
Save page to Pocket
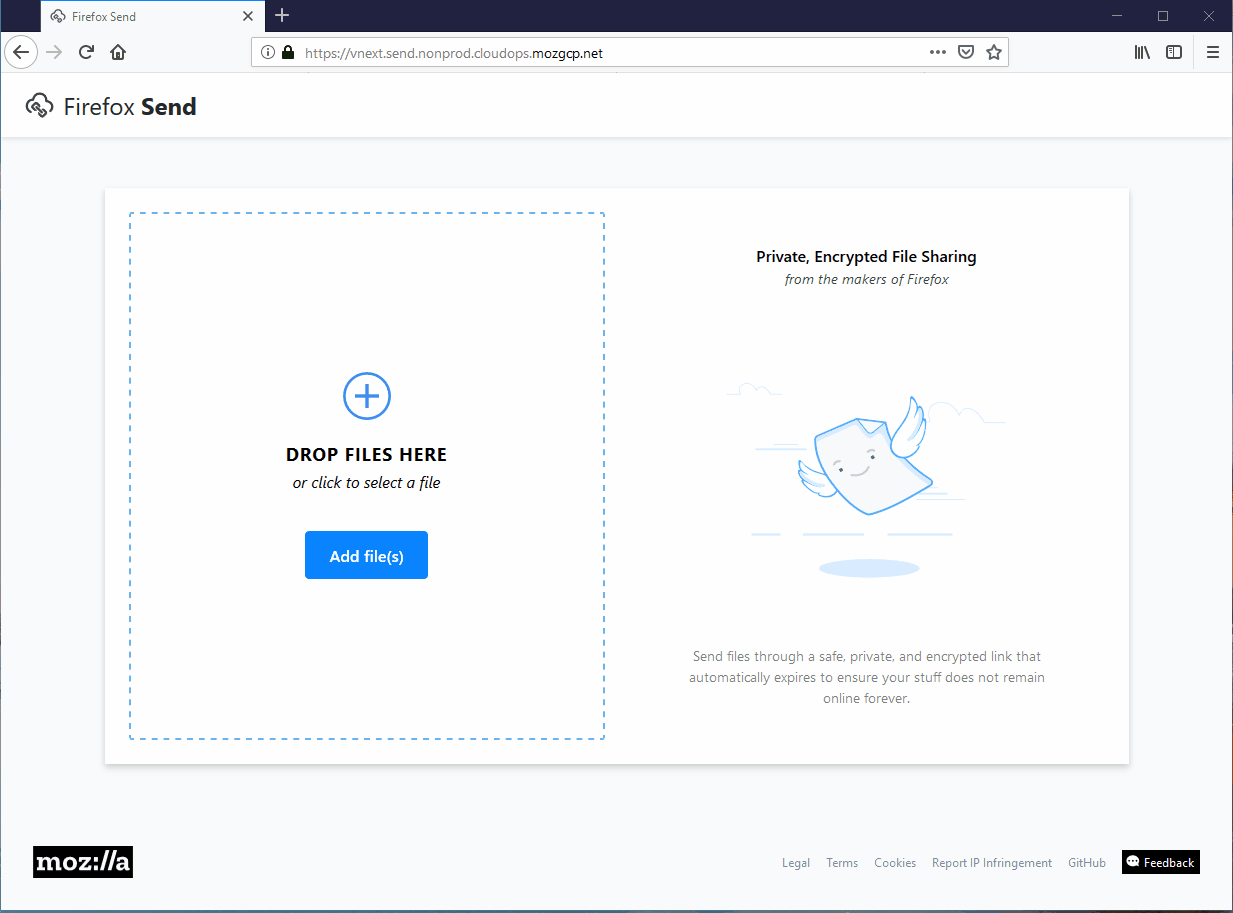coord(966,53)
